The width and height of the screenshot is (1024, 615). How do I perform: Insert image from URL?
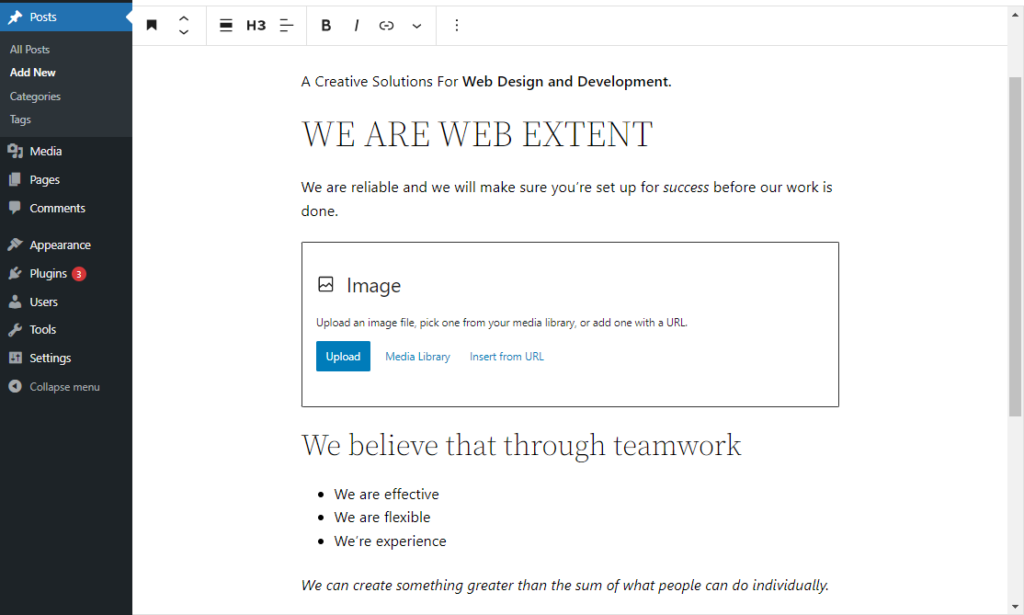point(506,356)
